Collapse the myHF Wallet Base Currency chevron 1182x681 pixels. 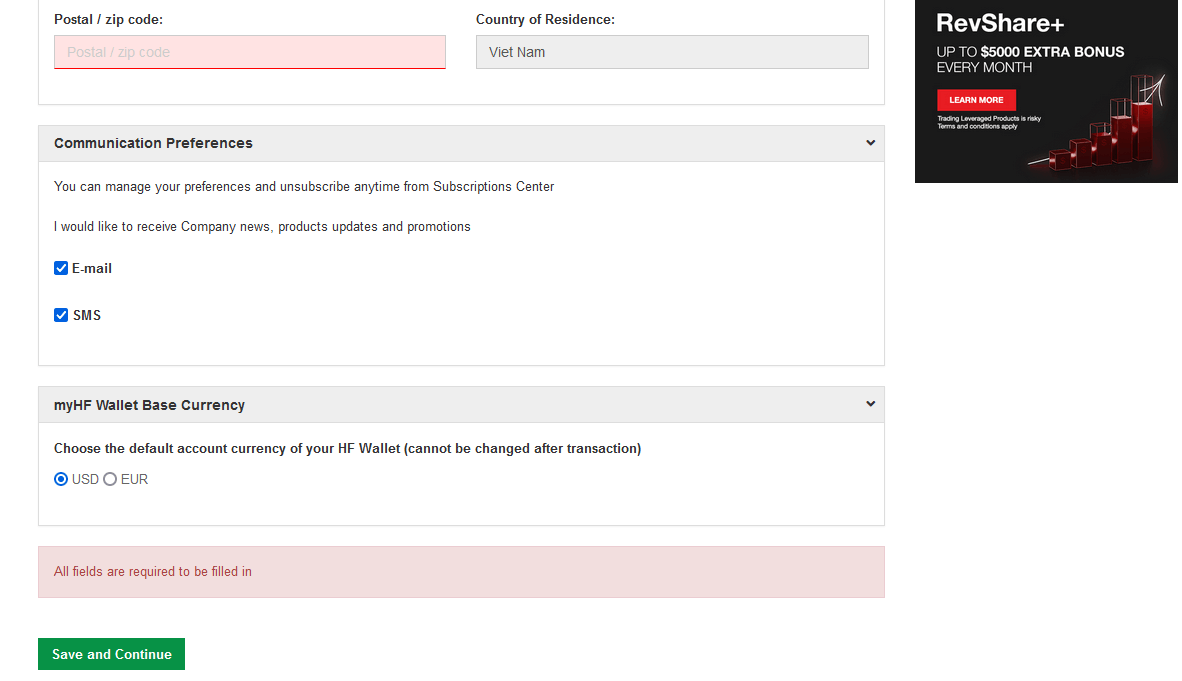click(870, 404)
